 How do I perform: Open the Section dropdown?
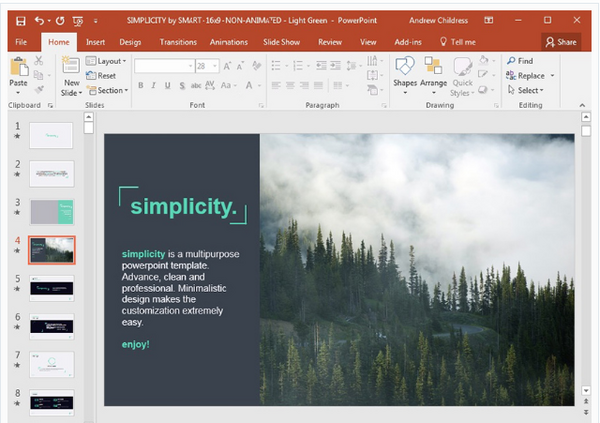(x=108, y=90)
